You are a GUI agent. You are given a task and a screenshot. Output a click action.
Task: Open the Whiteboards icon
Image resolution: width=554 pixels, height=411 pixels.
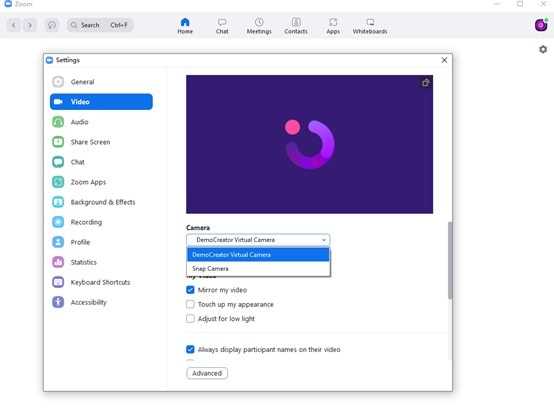pyautogui.click(x=370, y=22)
